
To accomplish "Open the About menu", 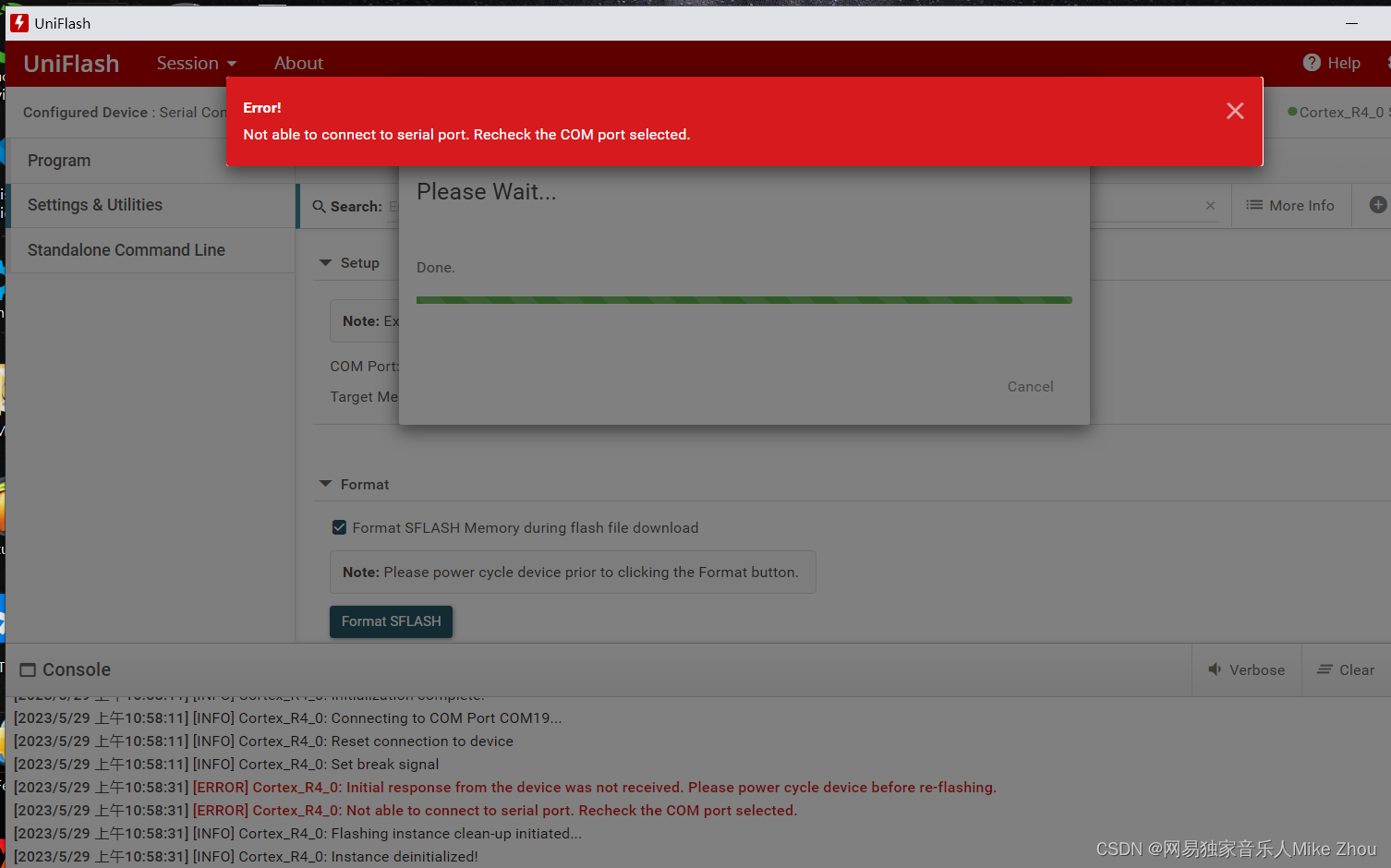I will (x=298, y=63).
